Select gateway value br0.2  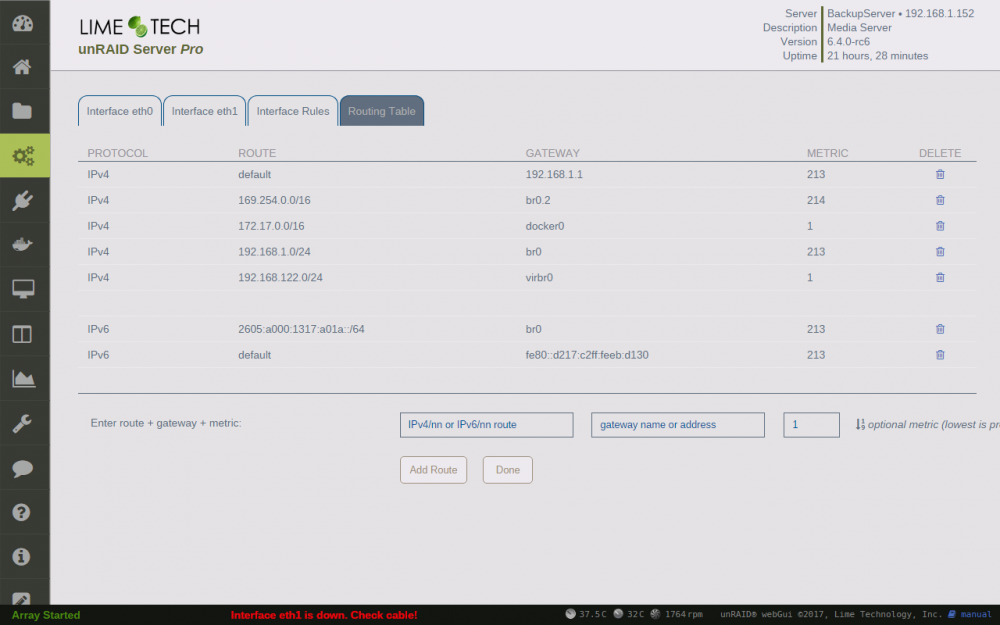pyautogui.click(x=538, y=200)
